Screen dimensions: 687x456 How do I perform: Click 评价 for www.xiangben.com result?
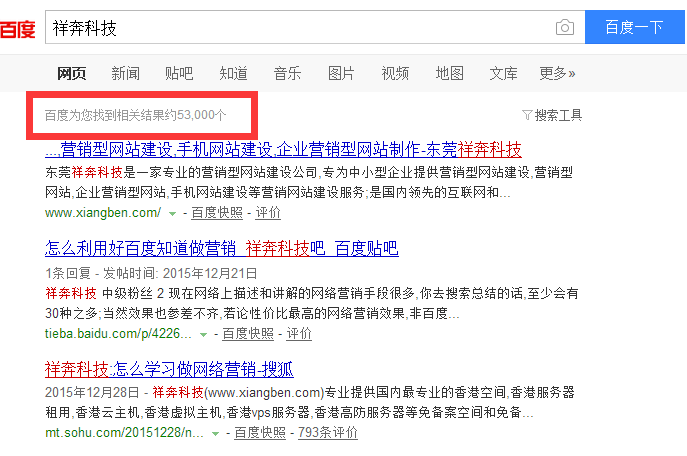click(x=268, y=213)
